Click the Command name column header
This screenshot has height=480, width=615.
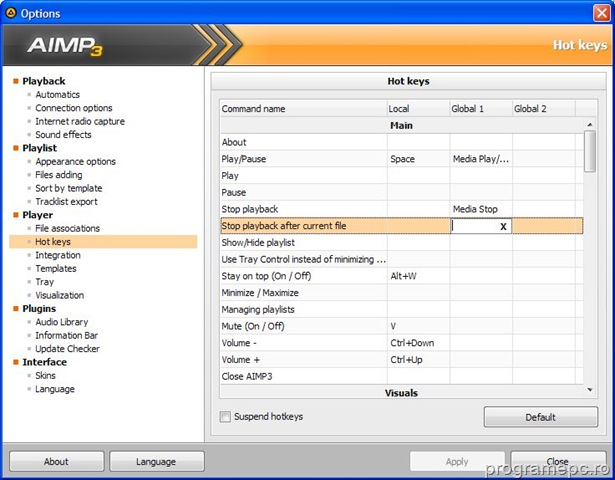coord(303,109)
